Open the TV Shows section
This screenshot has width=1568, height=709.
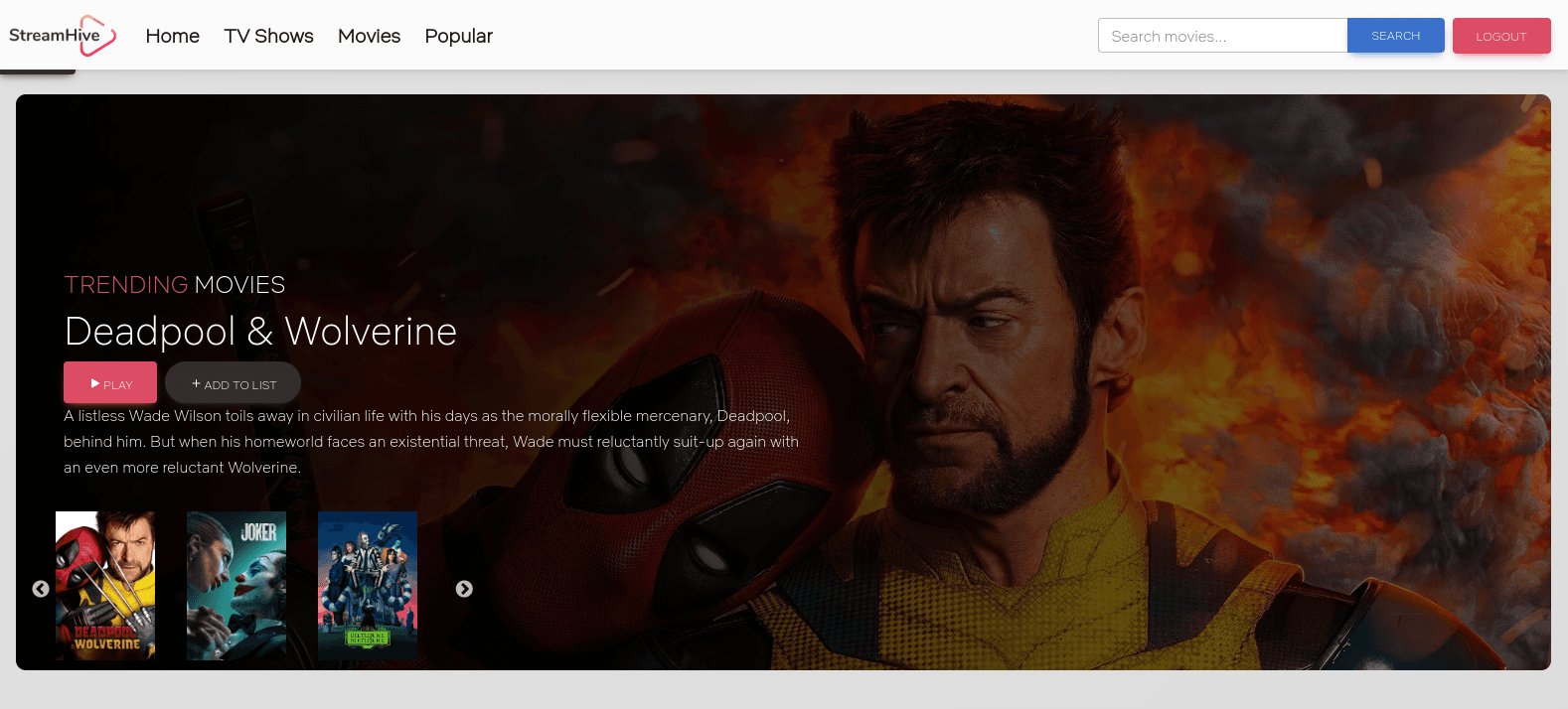(x=268, y=36)
